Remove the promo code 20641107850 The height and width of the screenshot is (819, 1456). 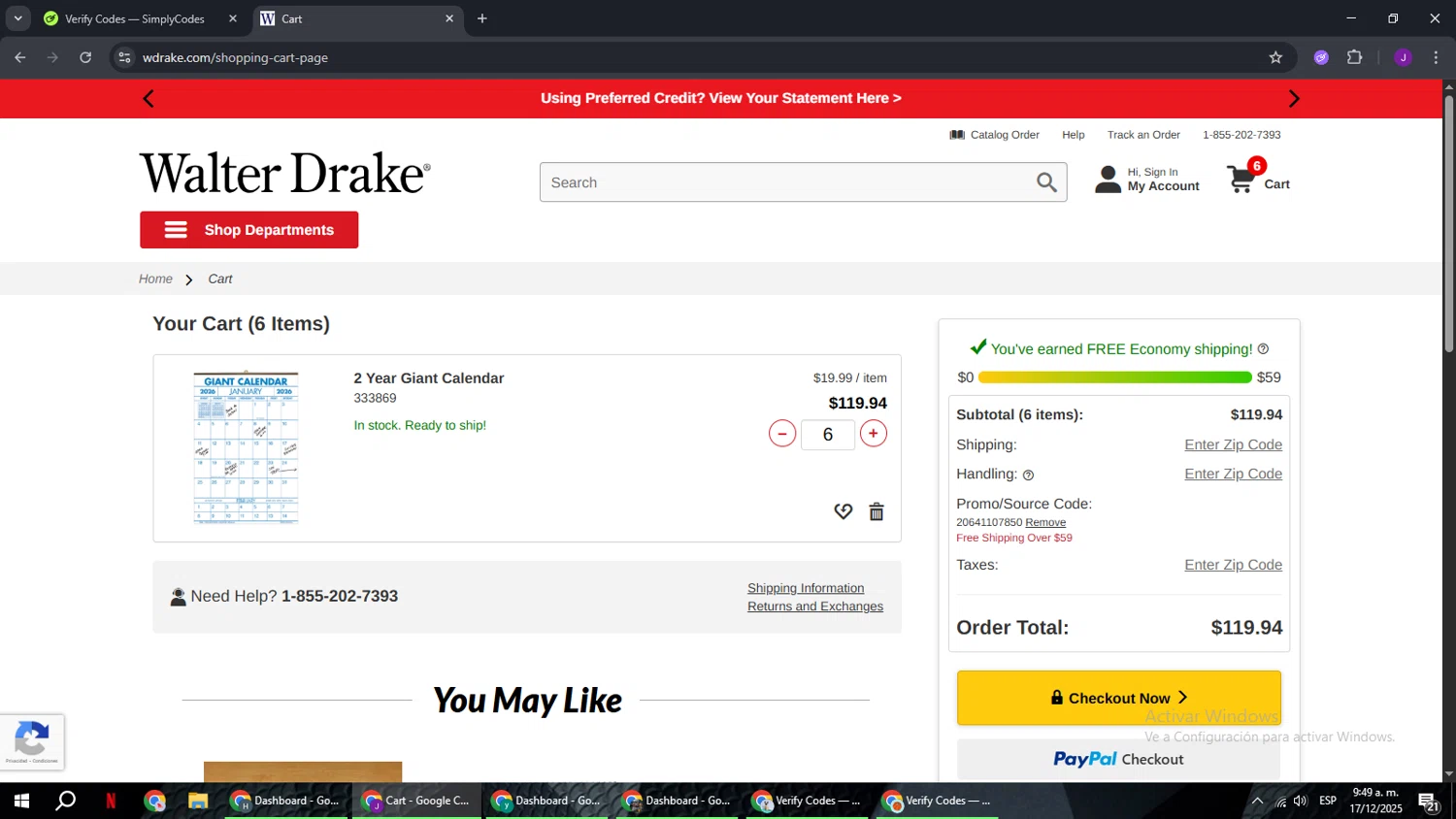1045,522
